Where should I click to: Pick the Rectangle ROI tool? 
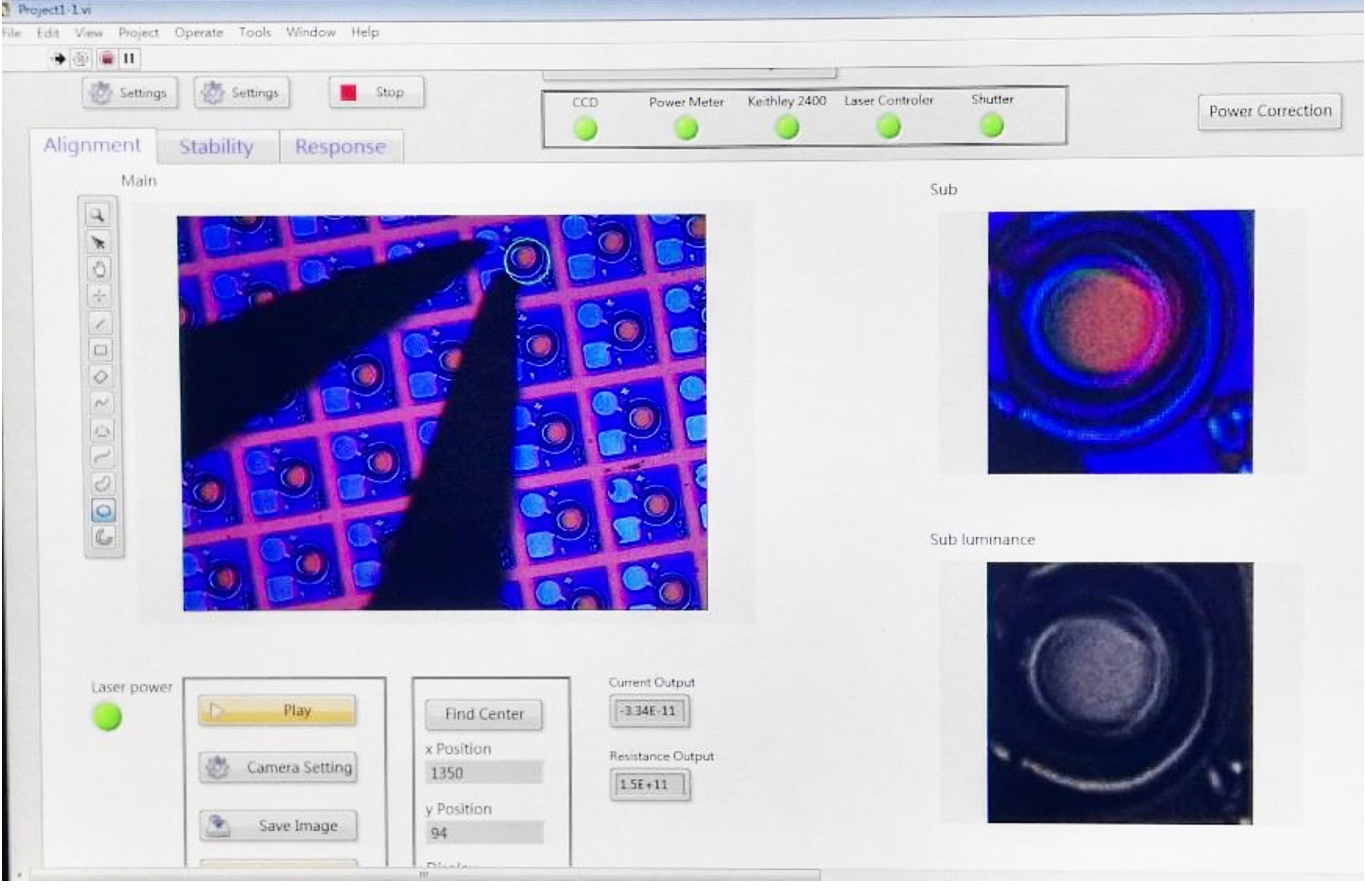(x=102, y=350)
